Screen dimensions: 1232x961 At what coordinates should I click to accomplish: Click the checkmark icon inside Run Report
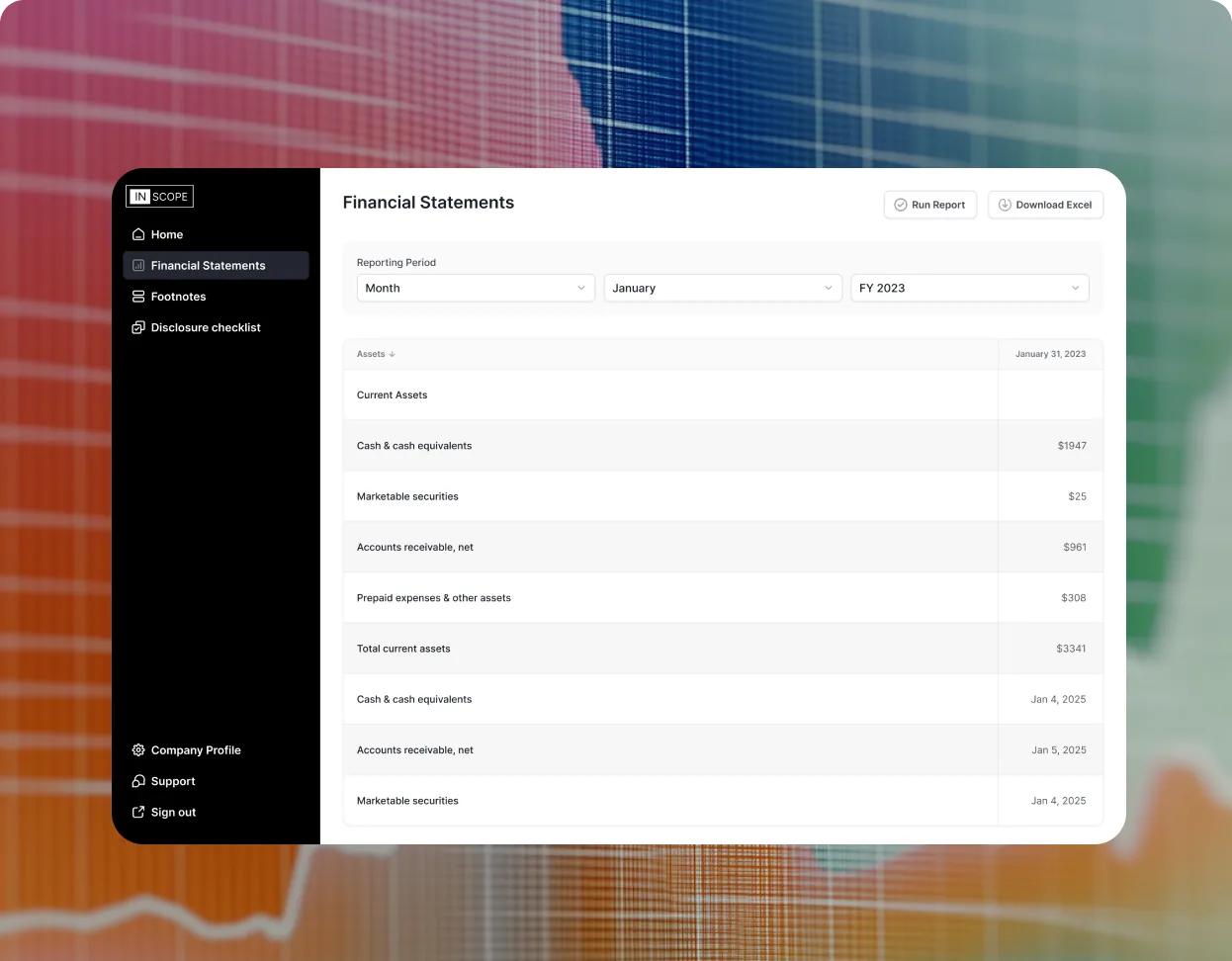coord(900,205)
